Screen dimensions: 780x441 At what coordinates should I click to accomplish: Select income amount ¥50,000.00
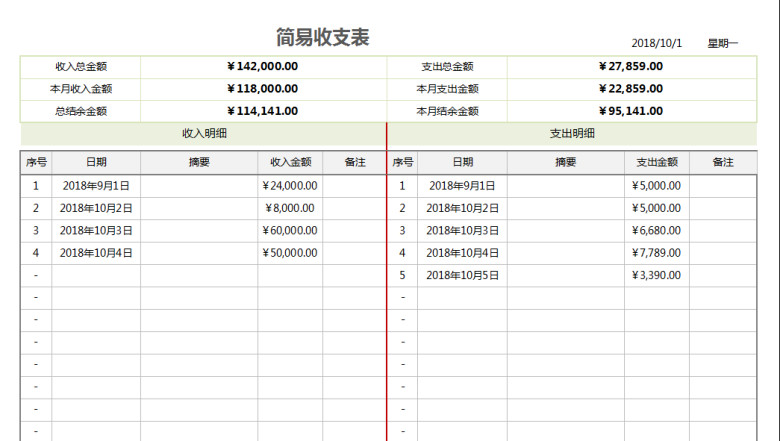coord(290,253)
